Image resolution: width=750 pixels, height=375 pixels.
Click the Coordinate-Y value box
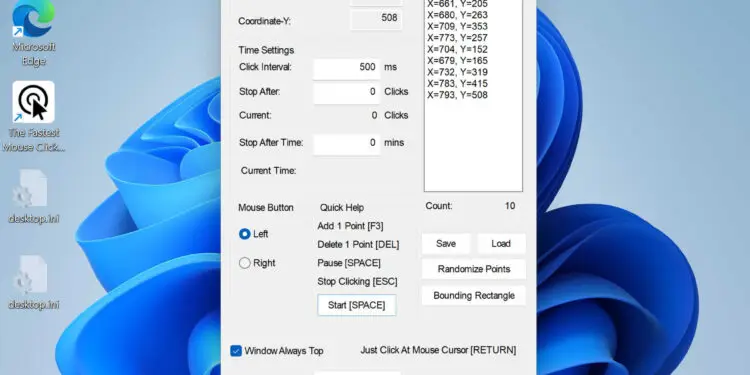pyautogui.click(x=376, y=19)
